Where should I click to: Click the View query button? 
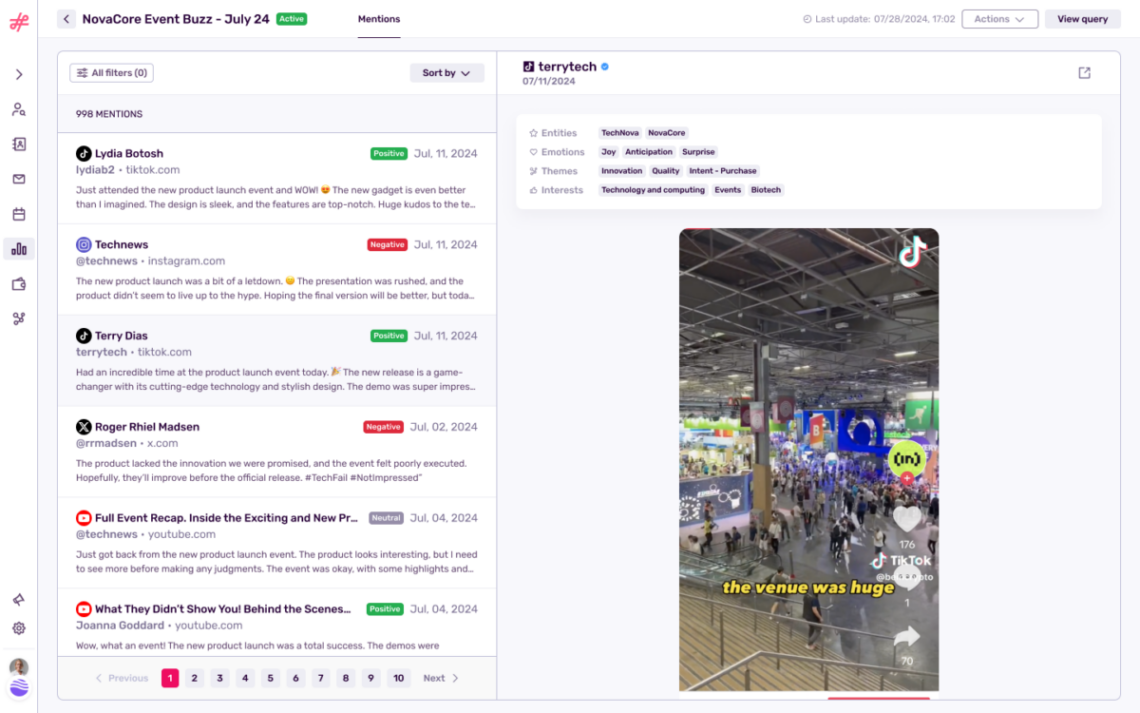1082,18
